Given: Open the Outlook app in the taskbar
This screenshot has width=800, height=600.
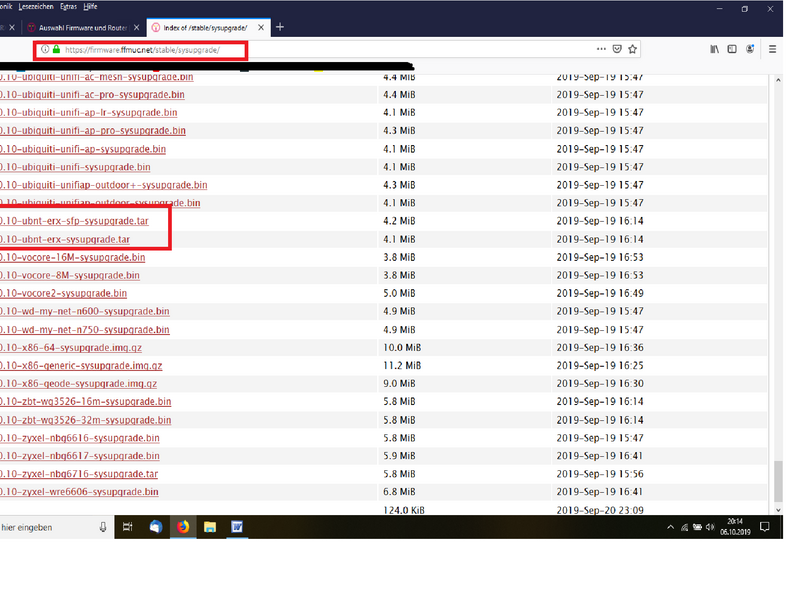Looking at the screenshot, I should 156,527.
